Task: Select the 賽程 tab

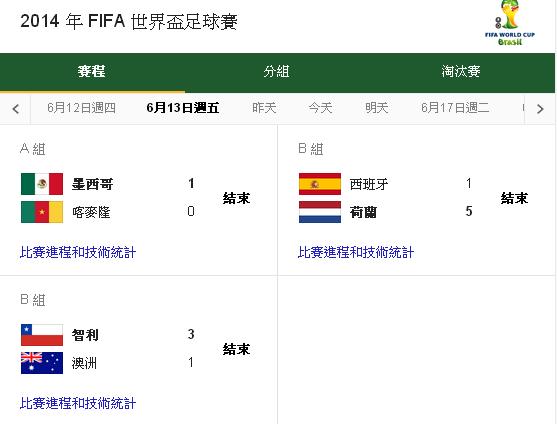Action: tap(92, 72)
